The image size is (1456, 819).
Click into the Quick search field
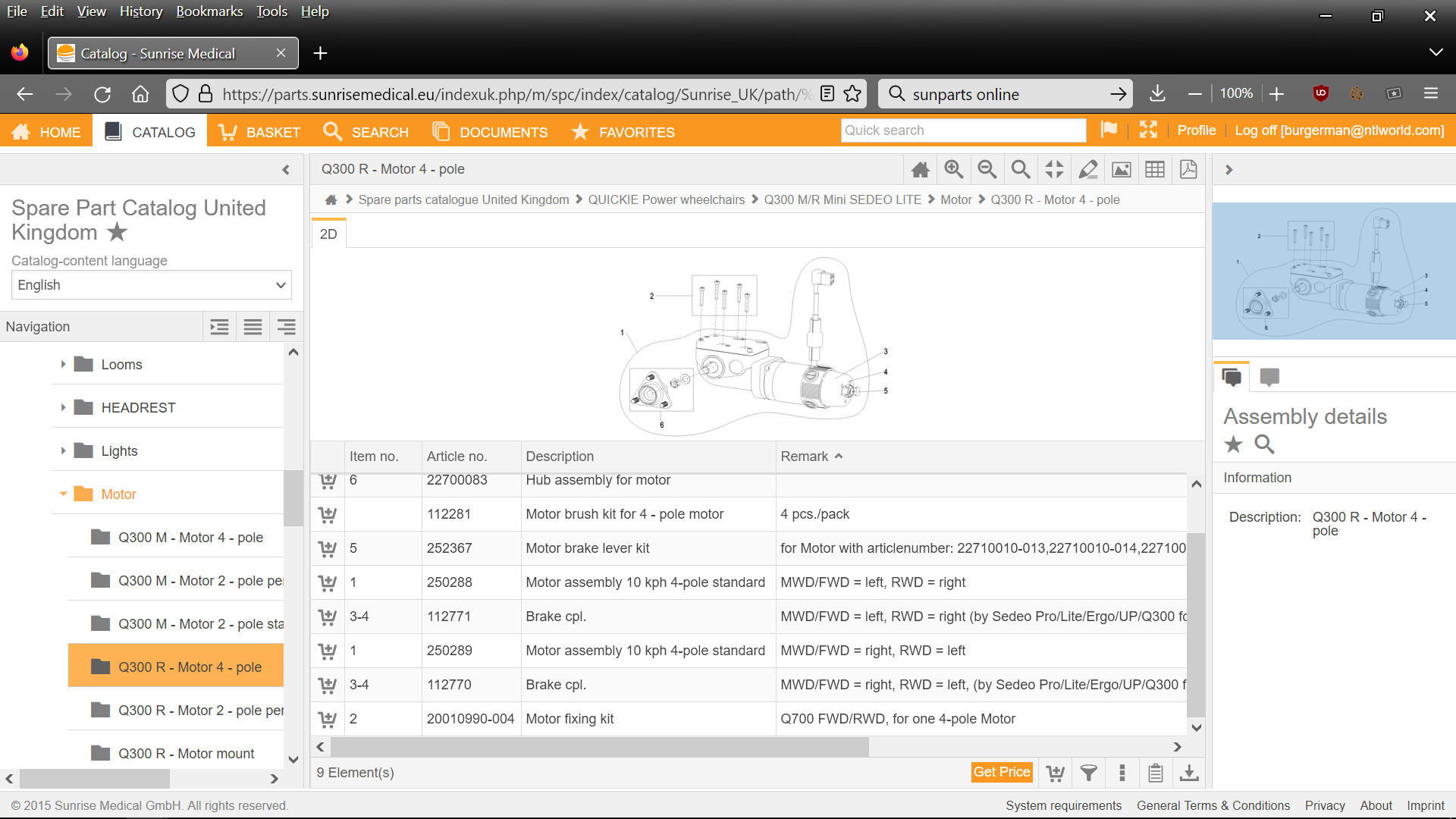coord(963,130)
